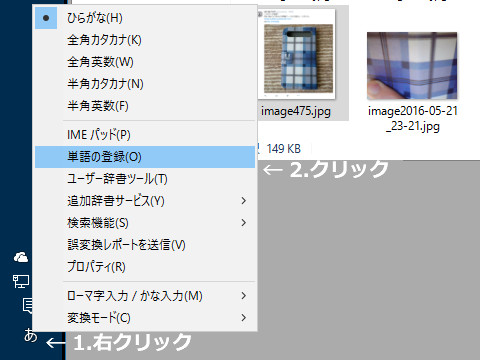Click the 149 KB status text
This screenshot has width=480, height=360.
click(x=284, y=149)
